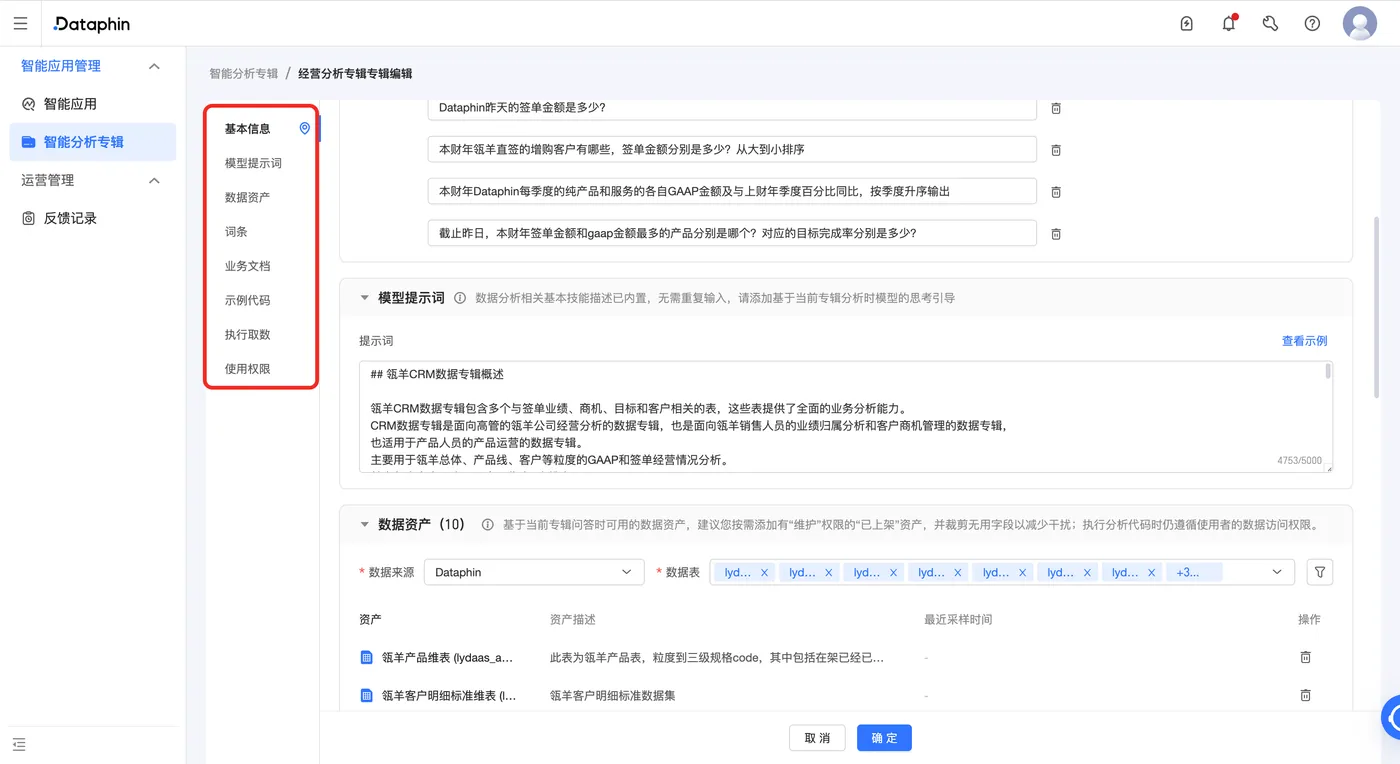Click the 最近采样时间 column header
Viewport: 1400px width, 764px height.
[x=958, y=620]
